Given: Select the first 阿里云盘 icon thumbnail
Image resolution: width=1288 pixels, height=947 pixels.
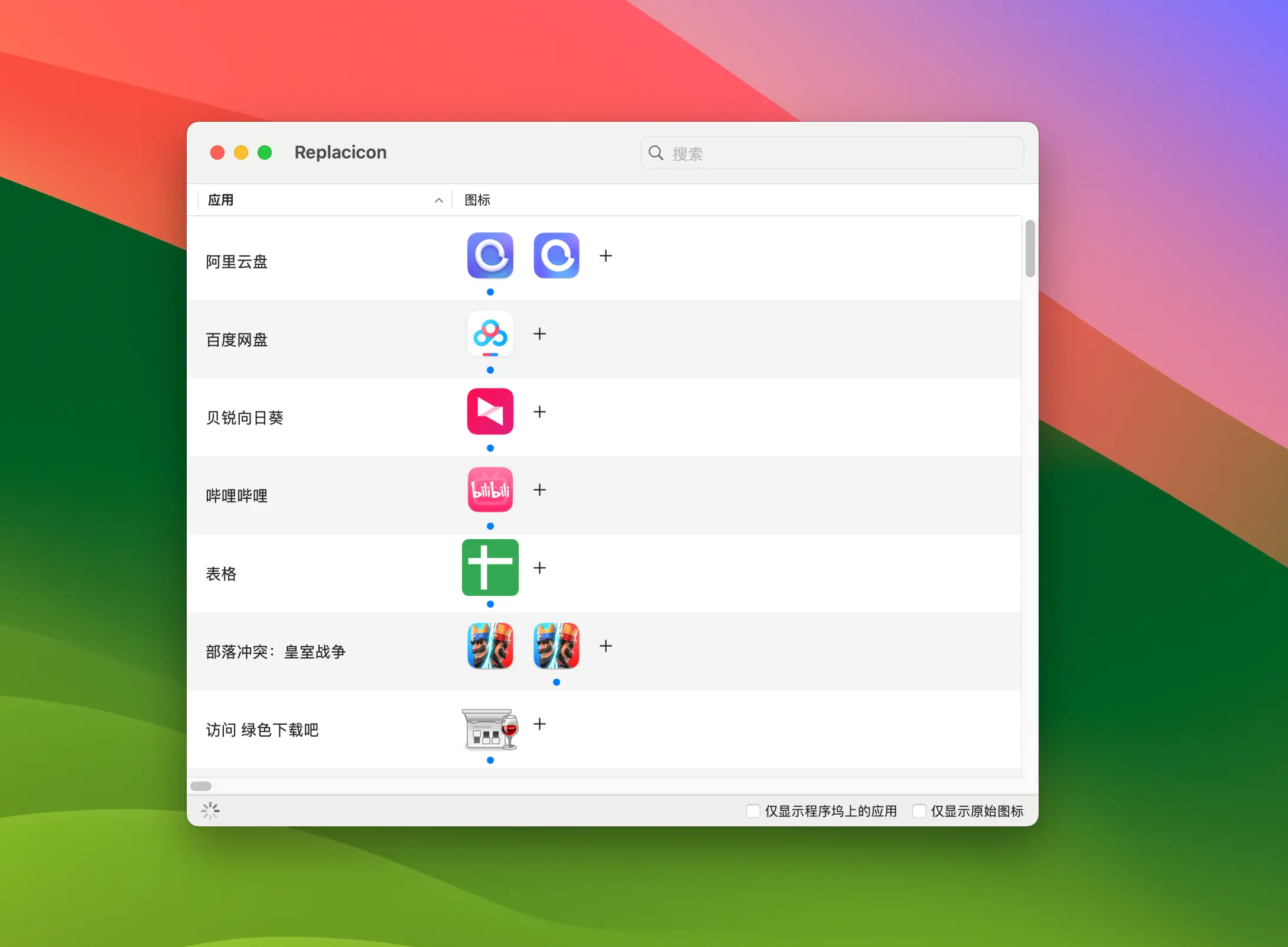Looking at the screenshot, I should point(490,255).
